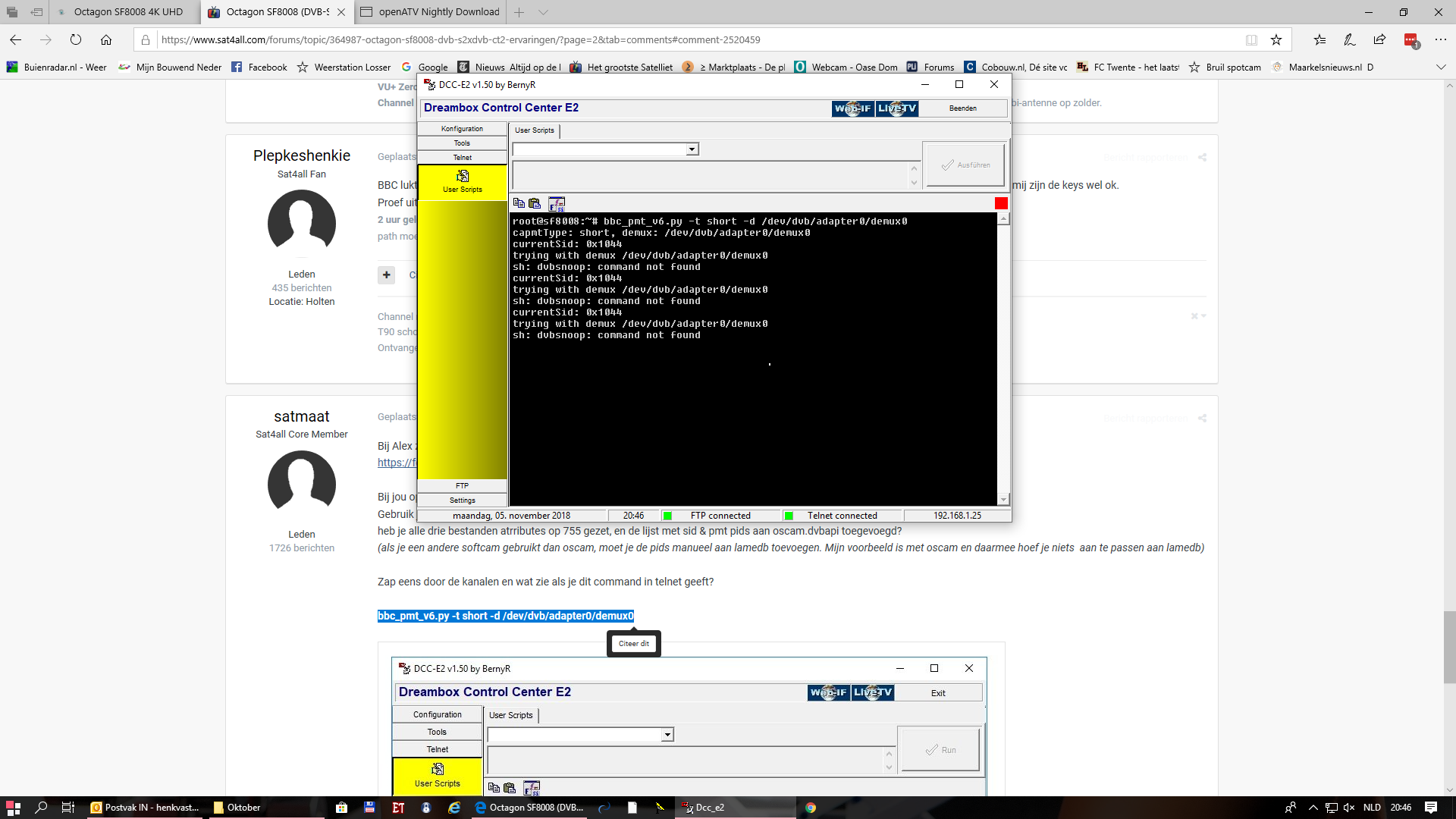The image size is (1456, 819).
Task: Click the highlighted bbc_pmt_v6.py command text
Action: click(x=506, y=616)
